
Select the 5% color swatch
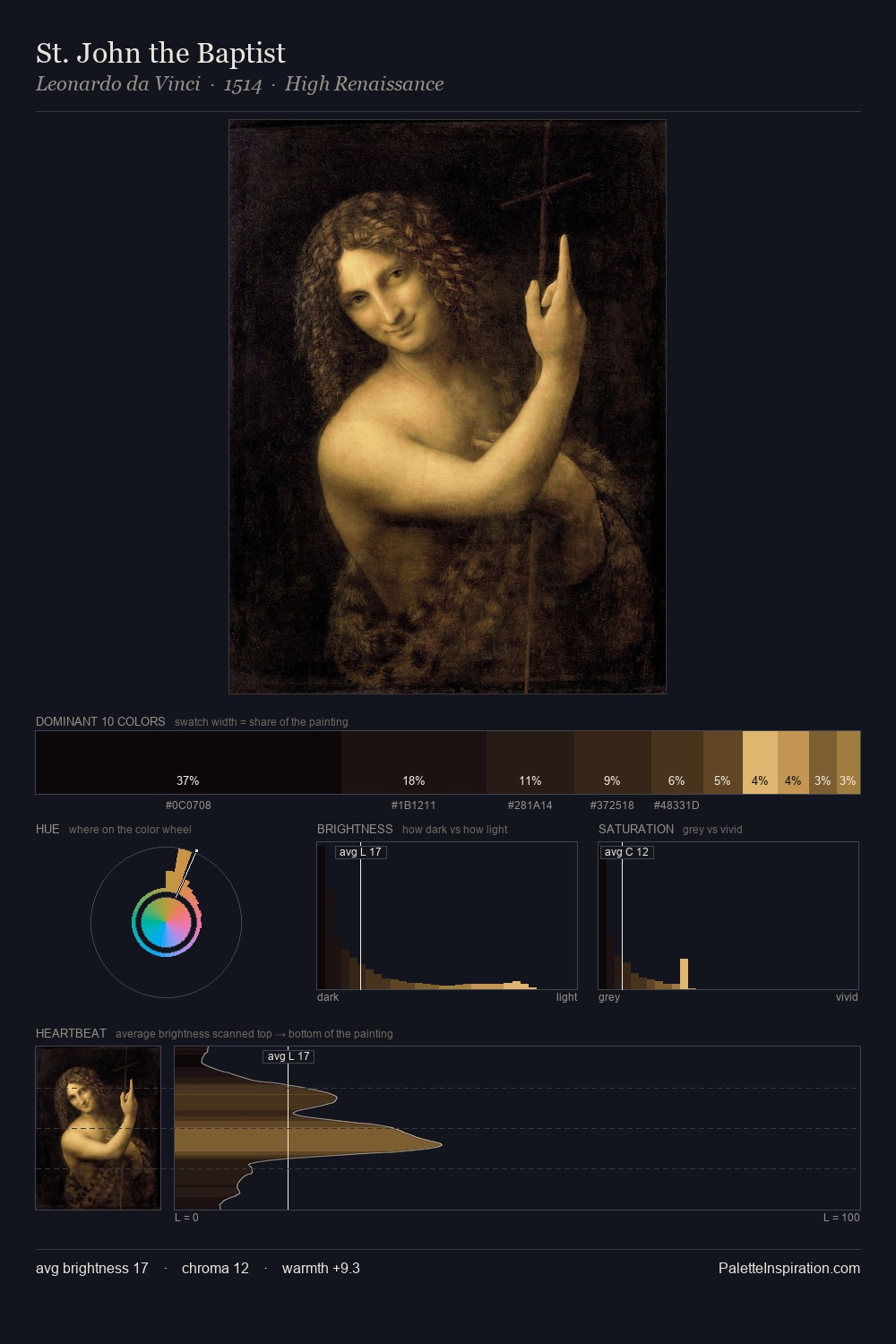point(723,762)
